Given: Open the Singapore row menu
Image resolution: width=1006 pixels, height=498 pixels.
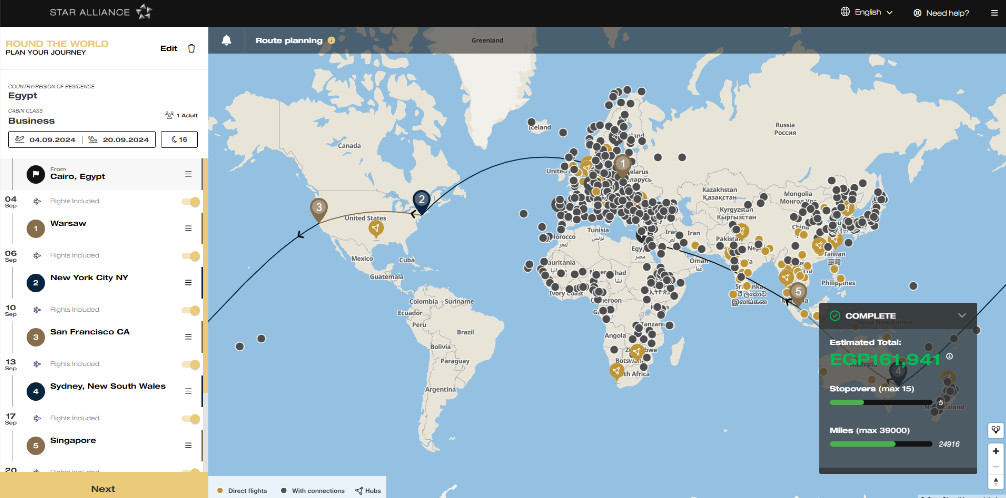Looking at the screenshot, I should (x=189, y=445).
